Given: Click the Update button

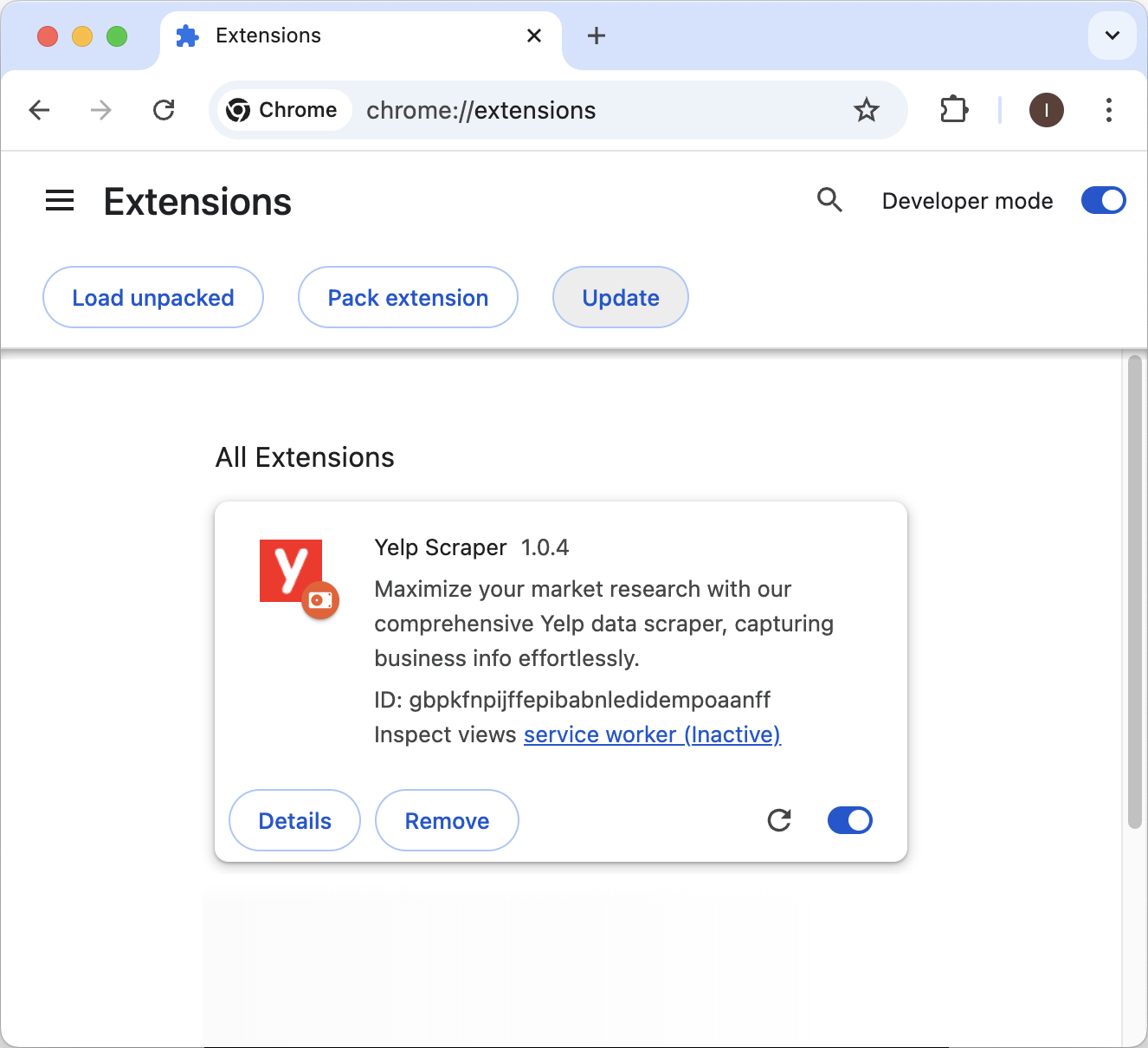Looking at the screenshot, I should click(621, 297).
